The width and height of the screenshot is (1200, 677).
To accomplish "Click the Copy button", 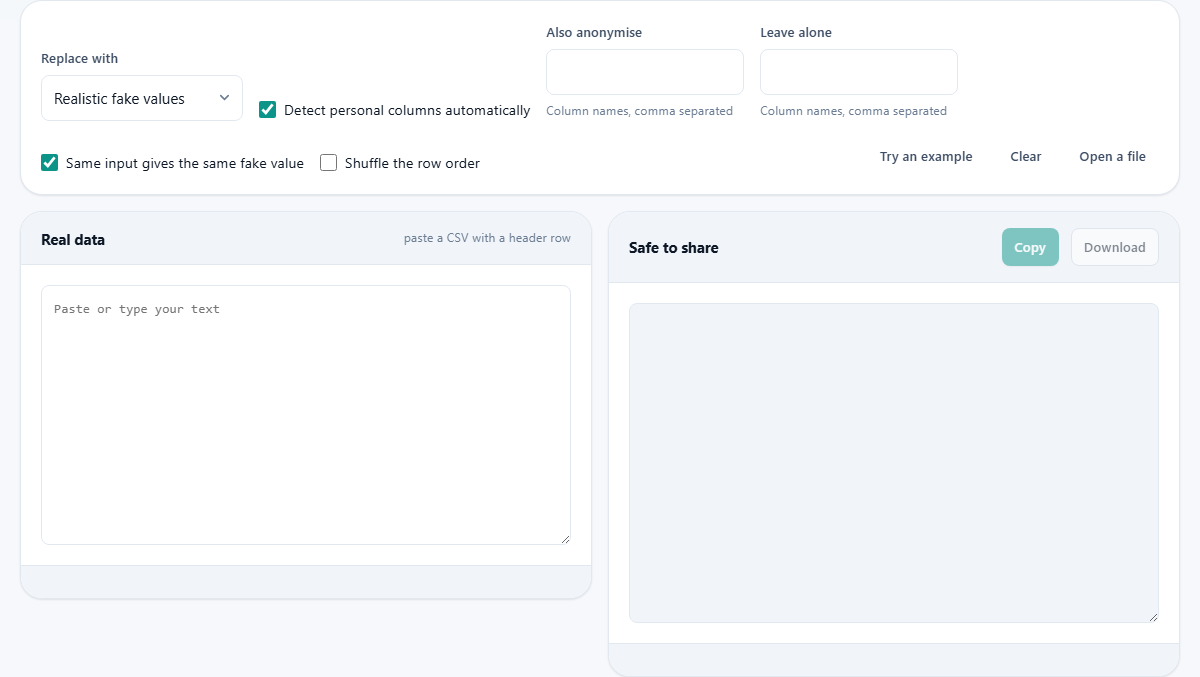I will coord(1030,247).
